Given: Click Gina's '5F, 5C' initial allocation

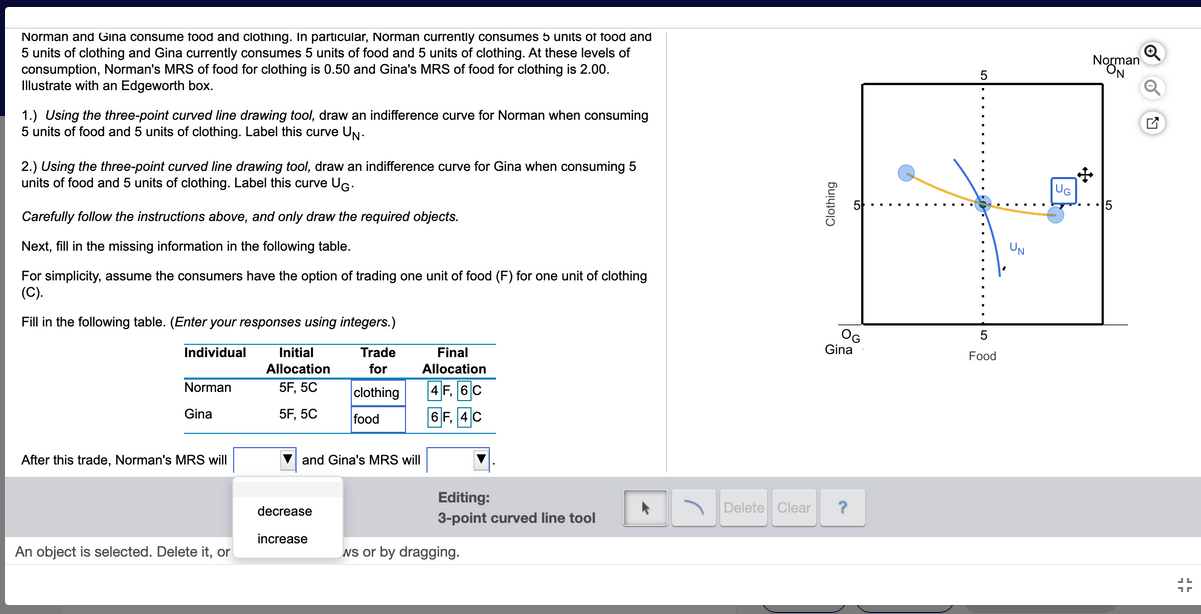Looking at the screenshot, I should tap(298, 413).
